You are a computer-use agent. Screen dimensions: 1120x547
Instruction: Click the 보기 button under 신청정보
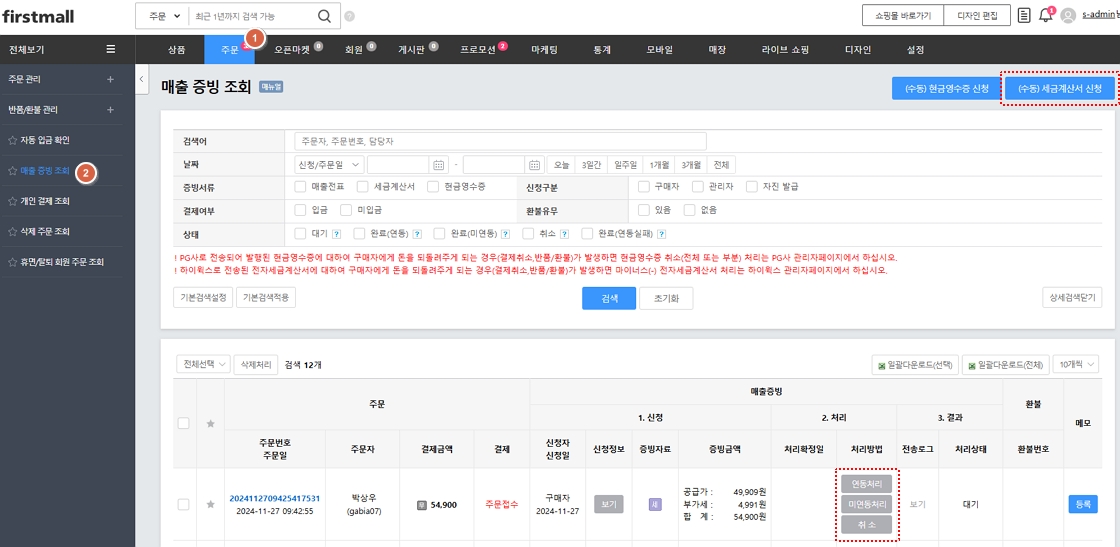coord(608,504)
